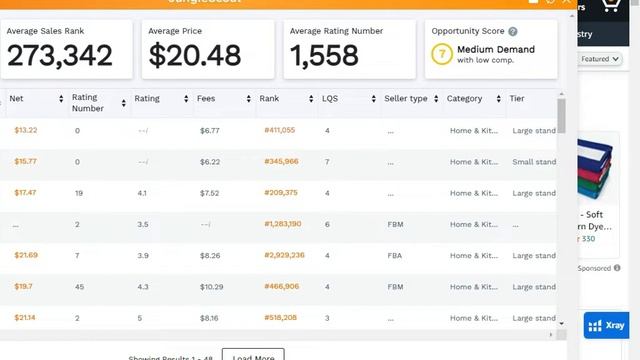Select net value $15.77
This screenshot has width=640, height=360.
[25, 161]
